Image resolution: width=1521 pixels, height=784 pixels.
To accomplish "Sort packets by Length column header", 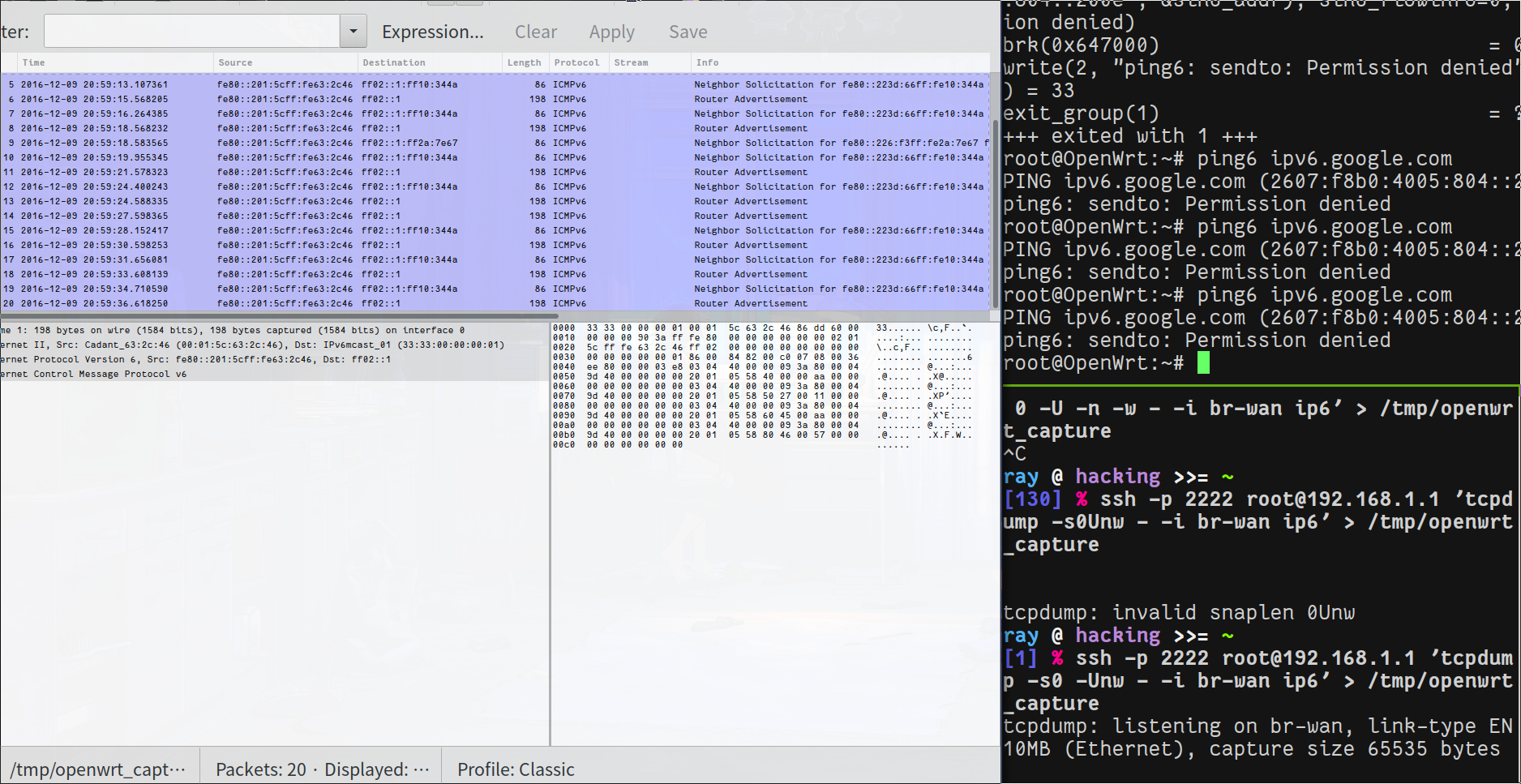I will coord(525,62).
